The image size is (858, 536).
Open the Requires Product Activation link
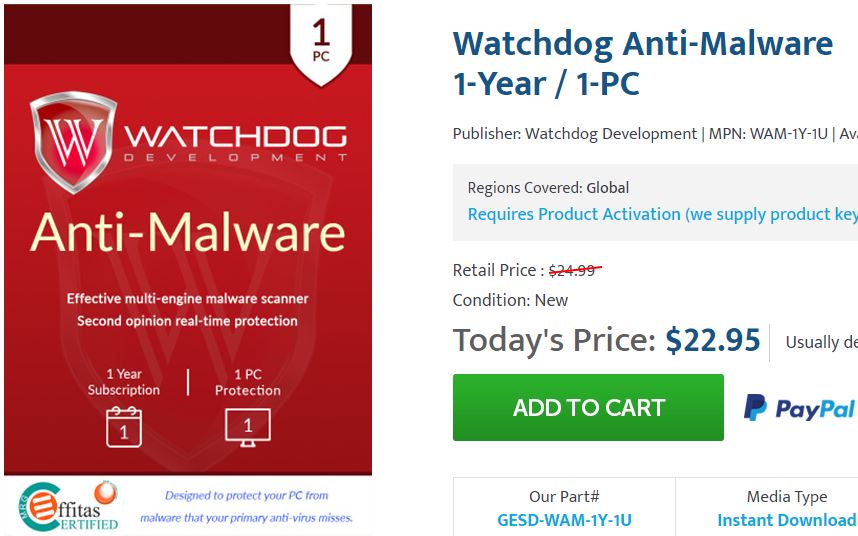coord(662,214)
